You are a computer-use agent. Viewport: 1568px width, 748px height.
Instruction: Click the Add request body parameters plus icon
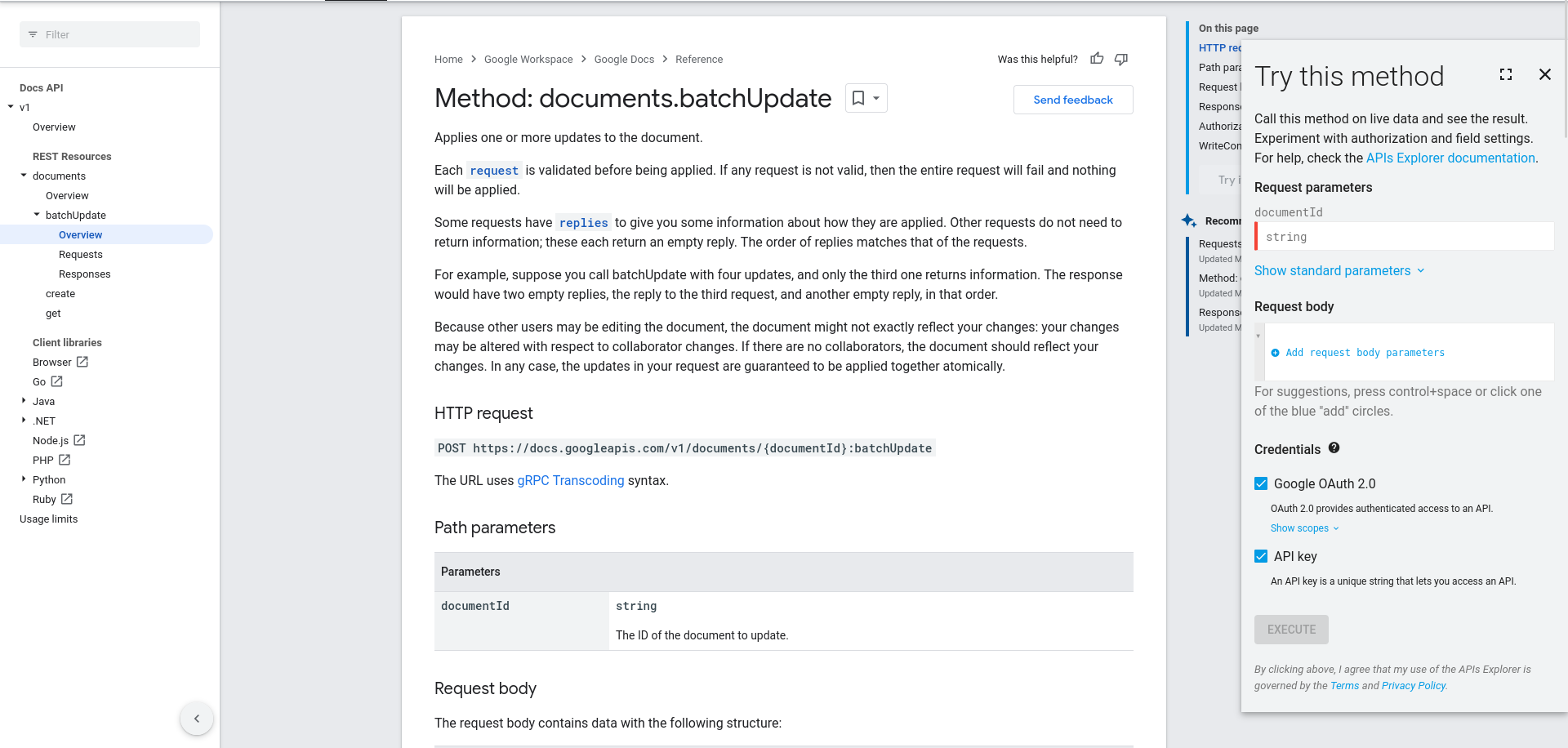tap(1276, 352)
